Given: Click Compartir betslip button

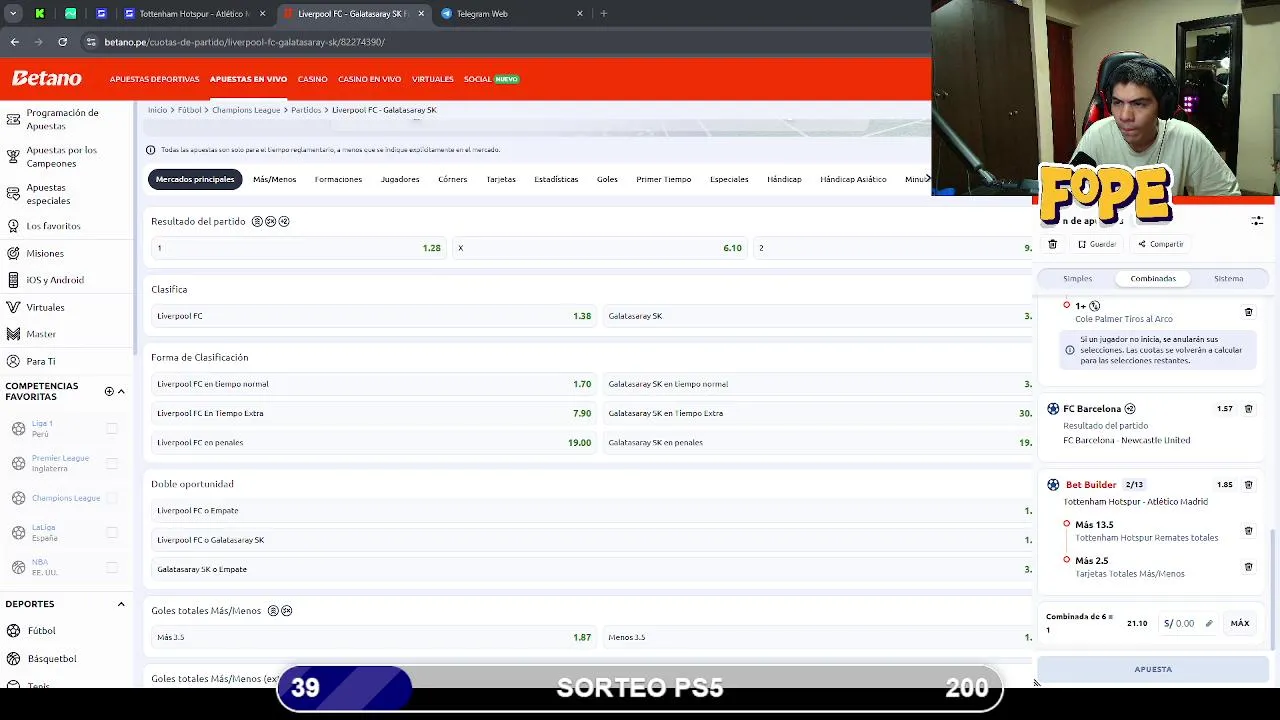Looking at the screenshot, I should click(x=1160, y=244).
